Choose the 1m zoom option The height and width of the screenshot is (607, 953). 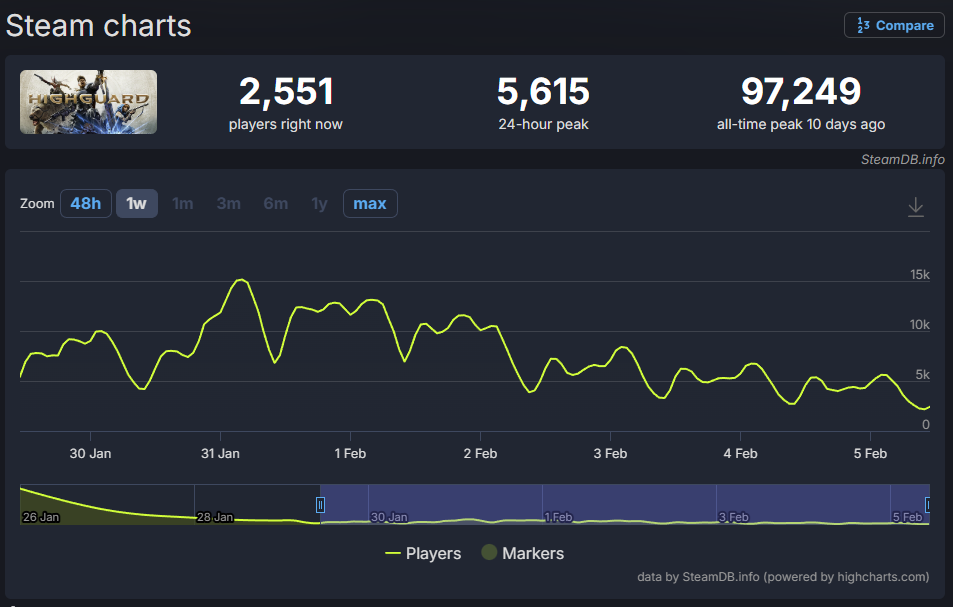point(182,204)
